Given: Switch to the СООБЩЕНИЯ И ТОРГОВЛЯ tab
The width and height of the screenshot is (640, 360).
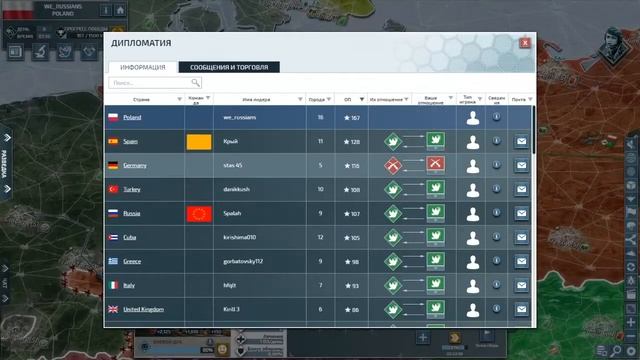Looking at the screenshot, I should 229,67.
